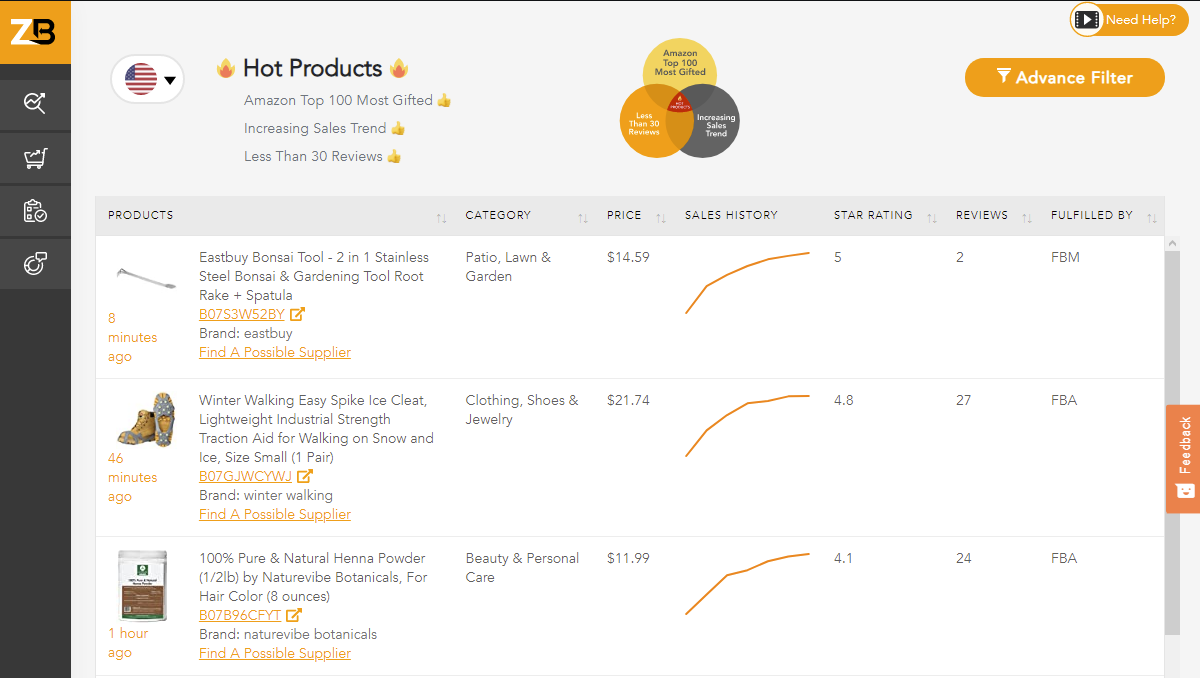Viewport: 1200px width, 678px height.
Task: Open the magnifier trend analysis sidebar icon
Action: (x=35, y=103)
